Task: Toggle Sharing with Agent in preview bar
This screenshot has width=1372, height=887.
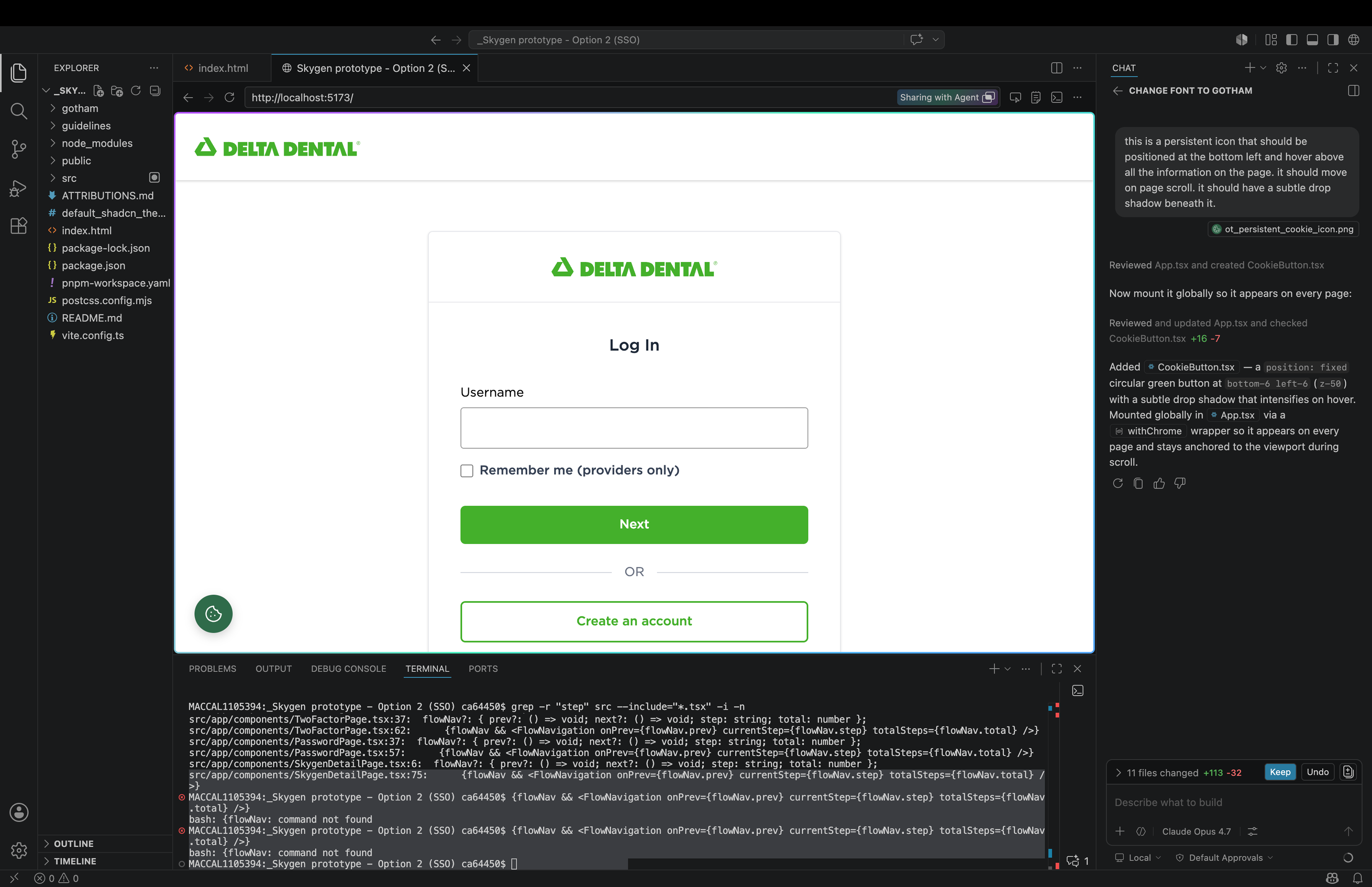Action: tap(948, 97)
